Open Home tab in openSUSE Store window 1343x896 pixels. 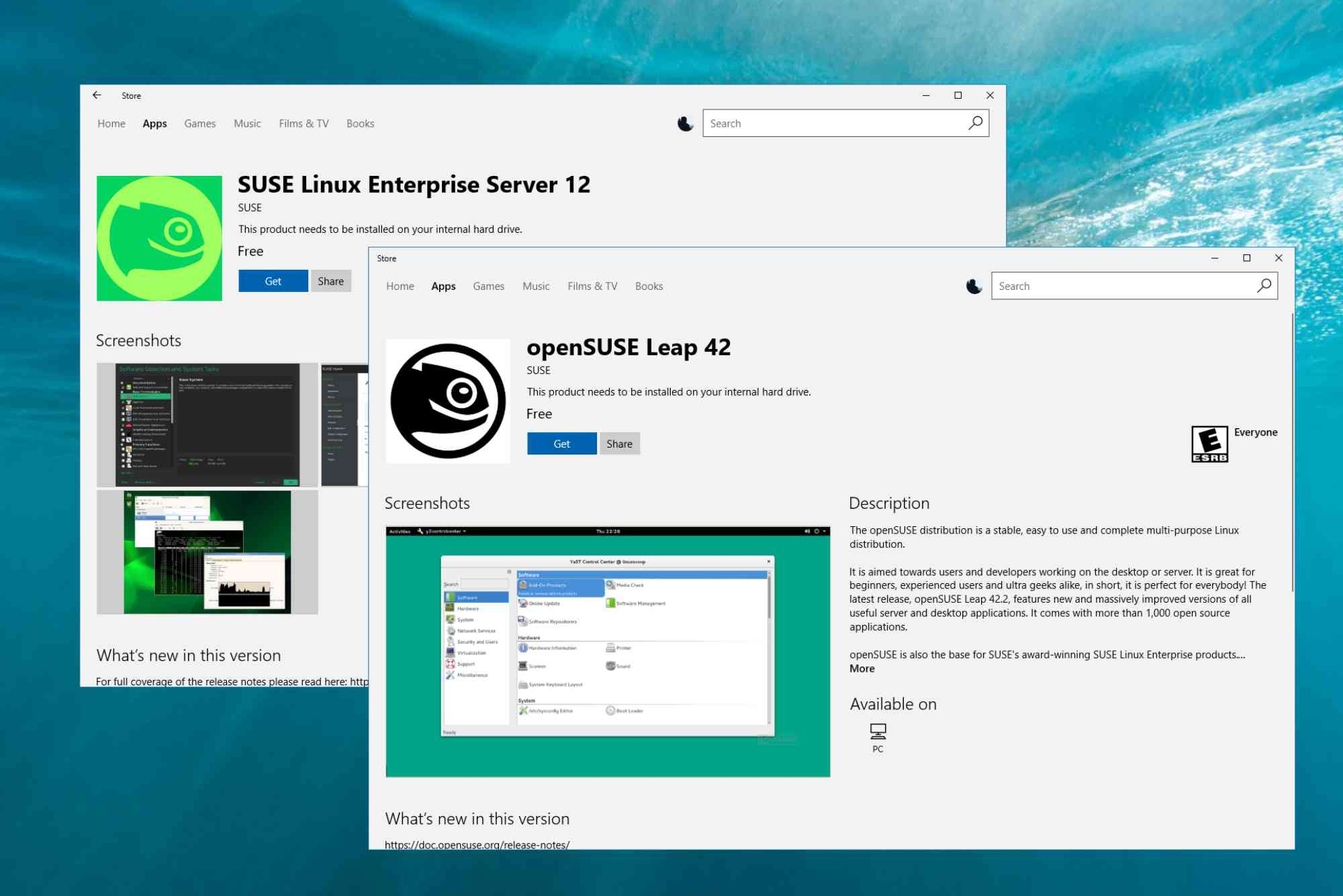[x=400, y=286]
